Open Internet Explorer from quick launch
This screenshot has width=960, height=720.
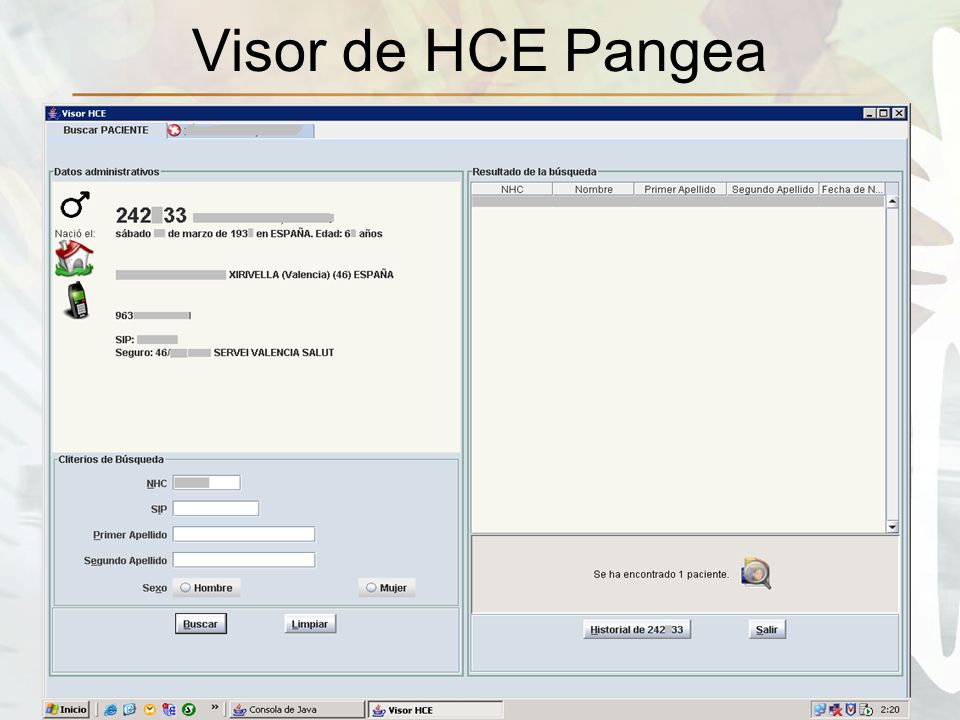pos(110,710)
